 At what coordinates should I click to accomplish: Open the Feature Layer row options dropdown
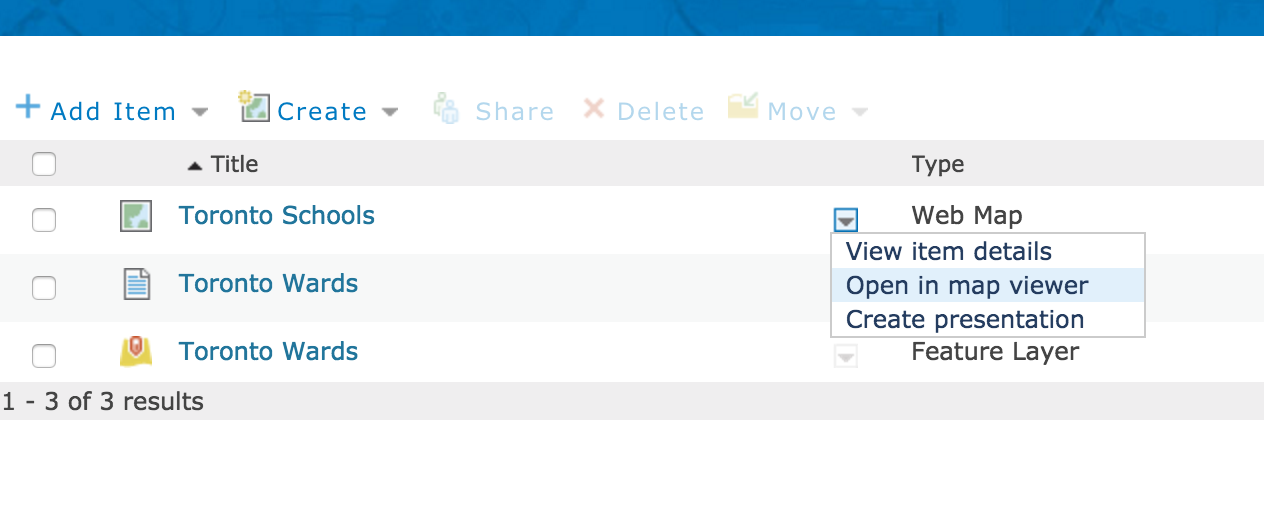[846, 355]
